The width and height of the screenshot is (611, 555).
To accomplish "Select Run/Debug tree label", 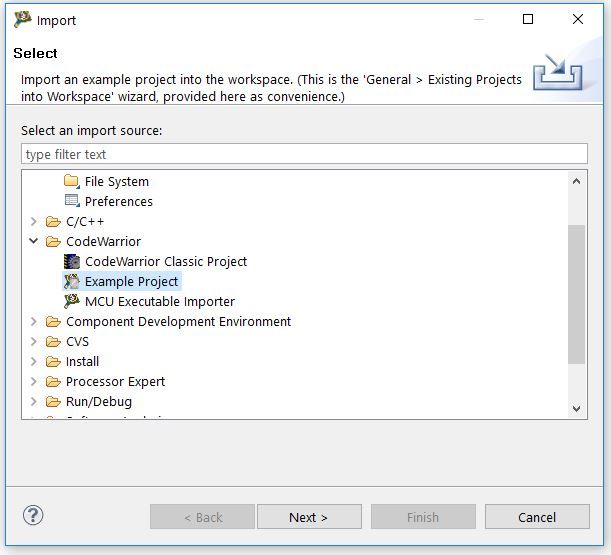I will [99, 402].
